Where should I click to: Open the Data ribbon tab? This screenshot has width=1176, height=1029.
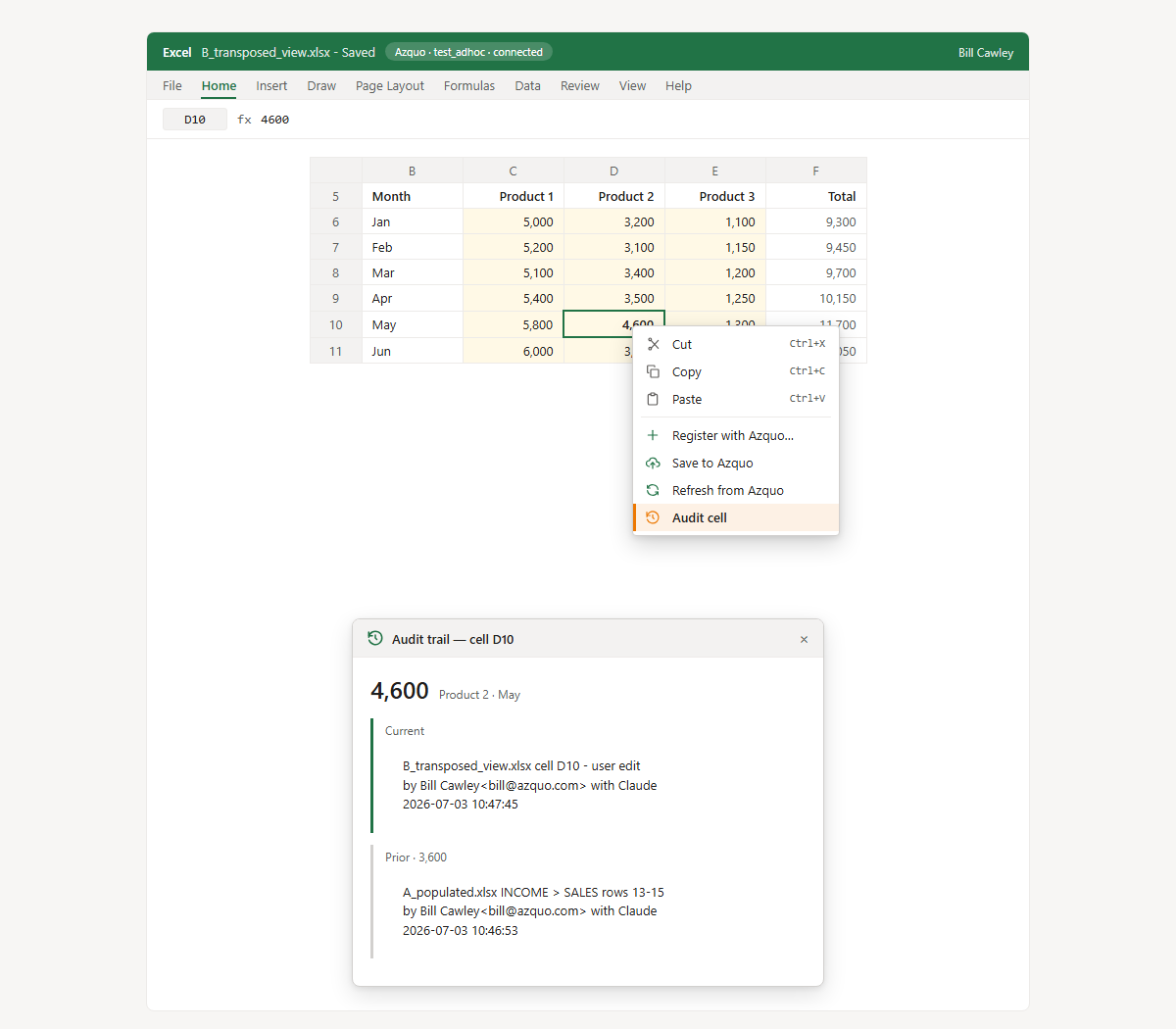pyautogui.click(x=528, y=85)
